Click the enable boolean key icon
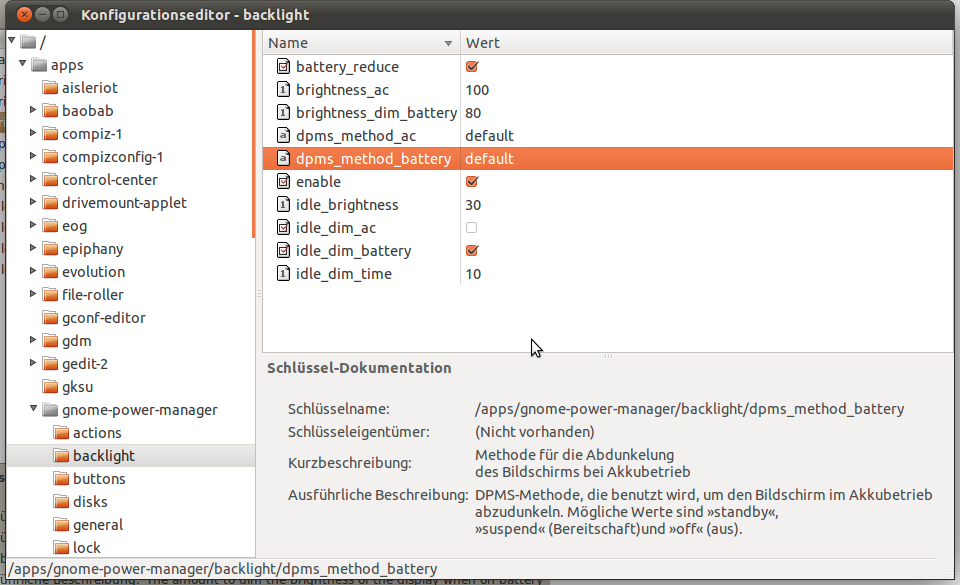Screen dimensions: 960x585 click(x=283, y=181)
